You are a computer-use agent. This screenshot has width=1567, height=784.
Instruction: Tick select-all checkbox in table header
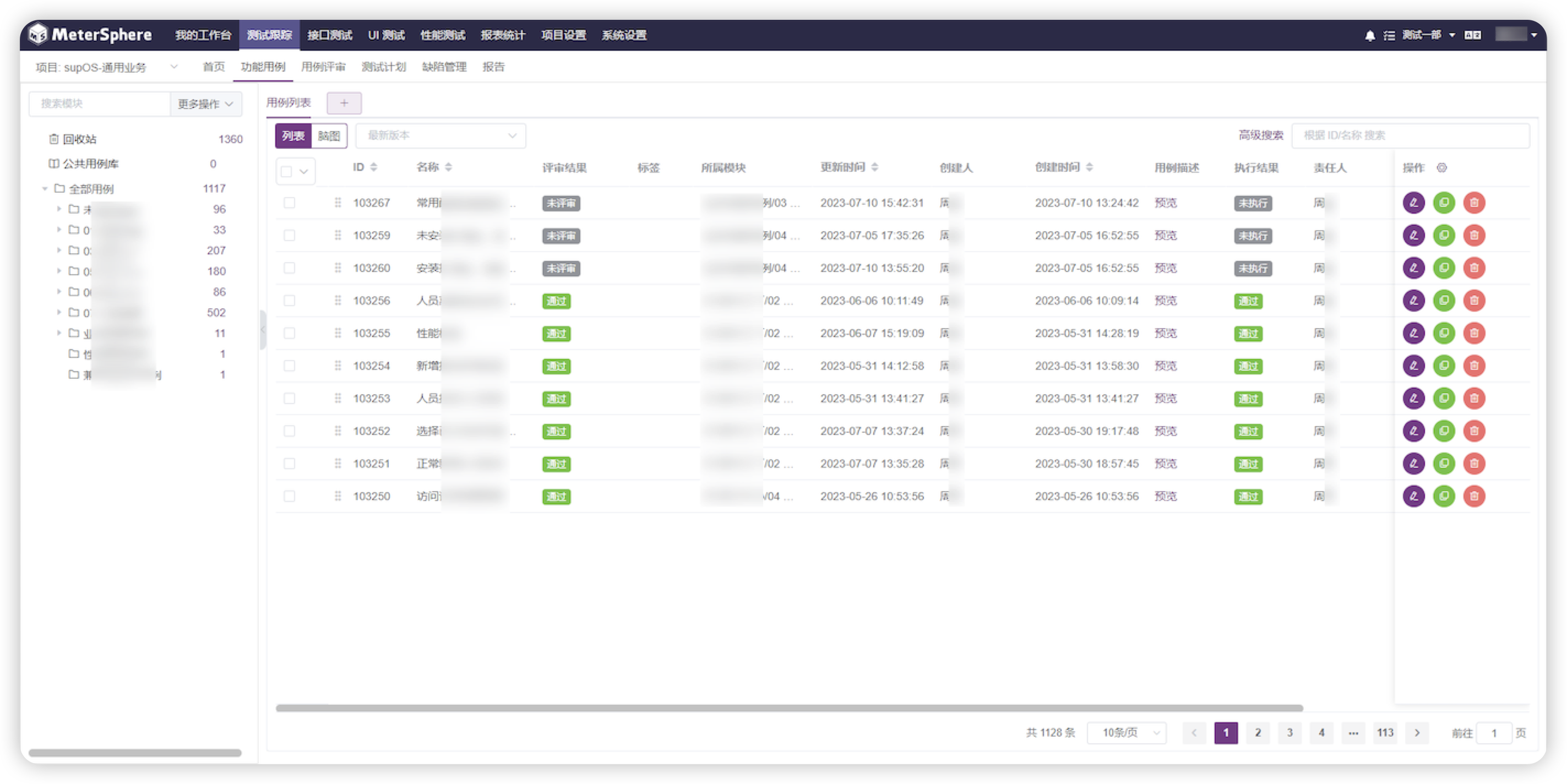286,171
